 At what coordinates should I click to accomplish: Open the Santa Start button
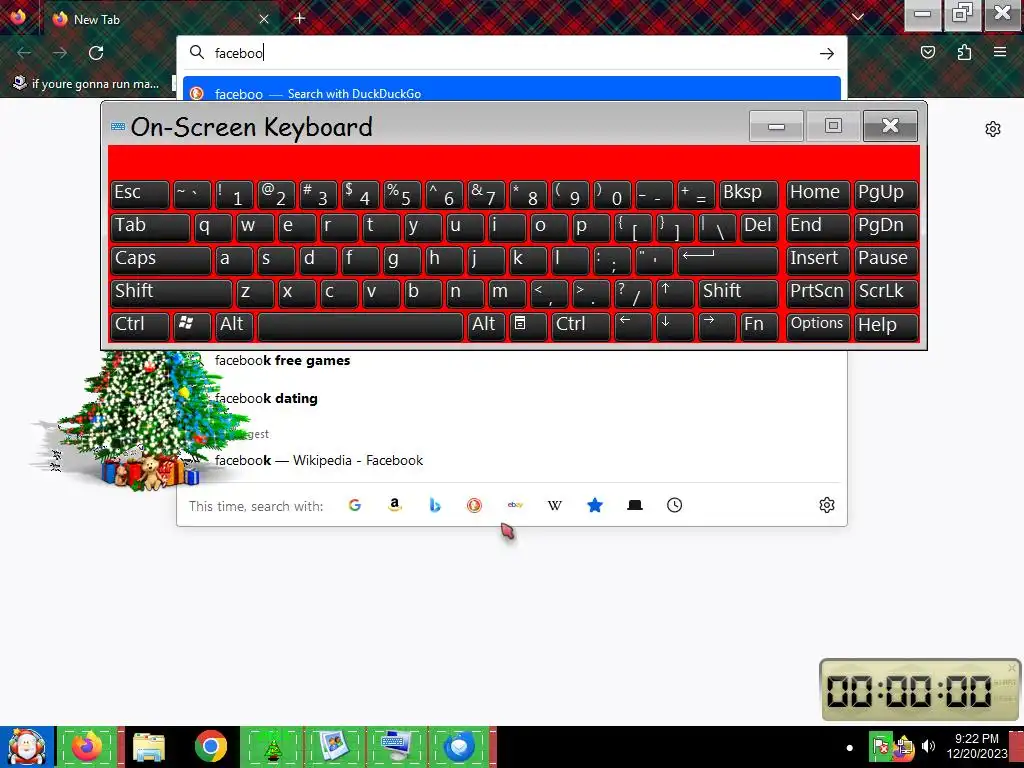click(x=27, y=747)
